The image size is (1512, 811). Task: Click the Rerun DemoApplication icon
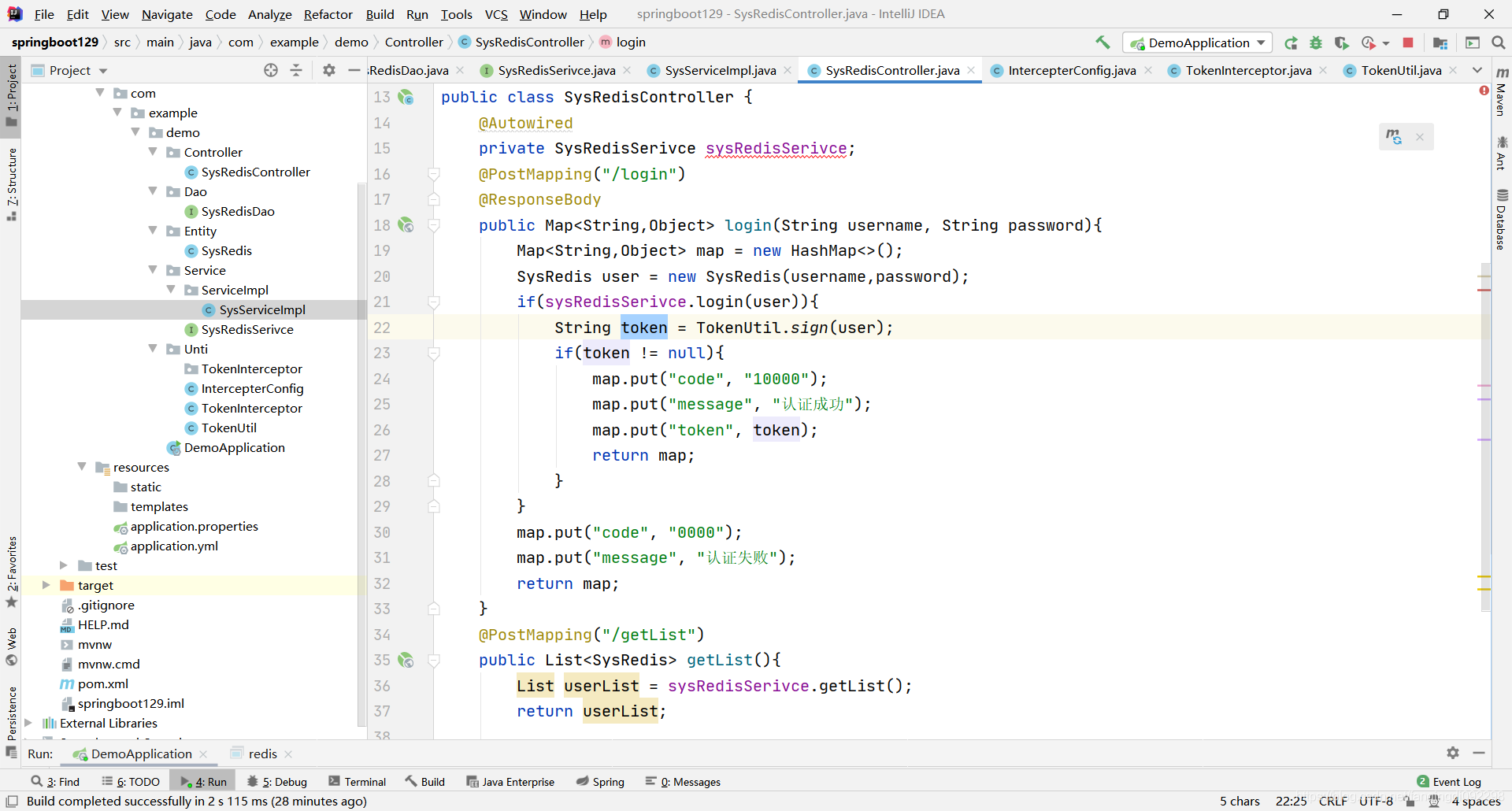point(1291,43)
